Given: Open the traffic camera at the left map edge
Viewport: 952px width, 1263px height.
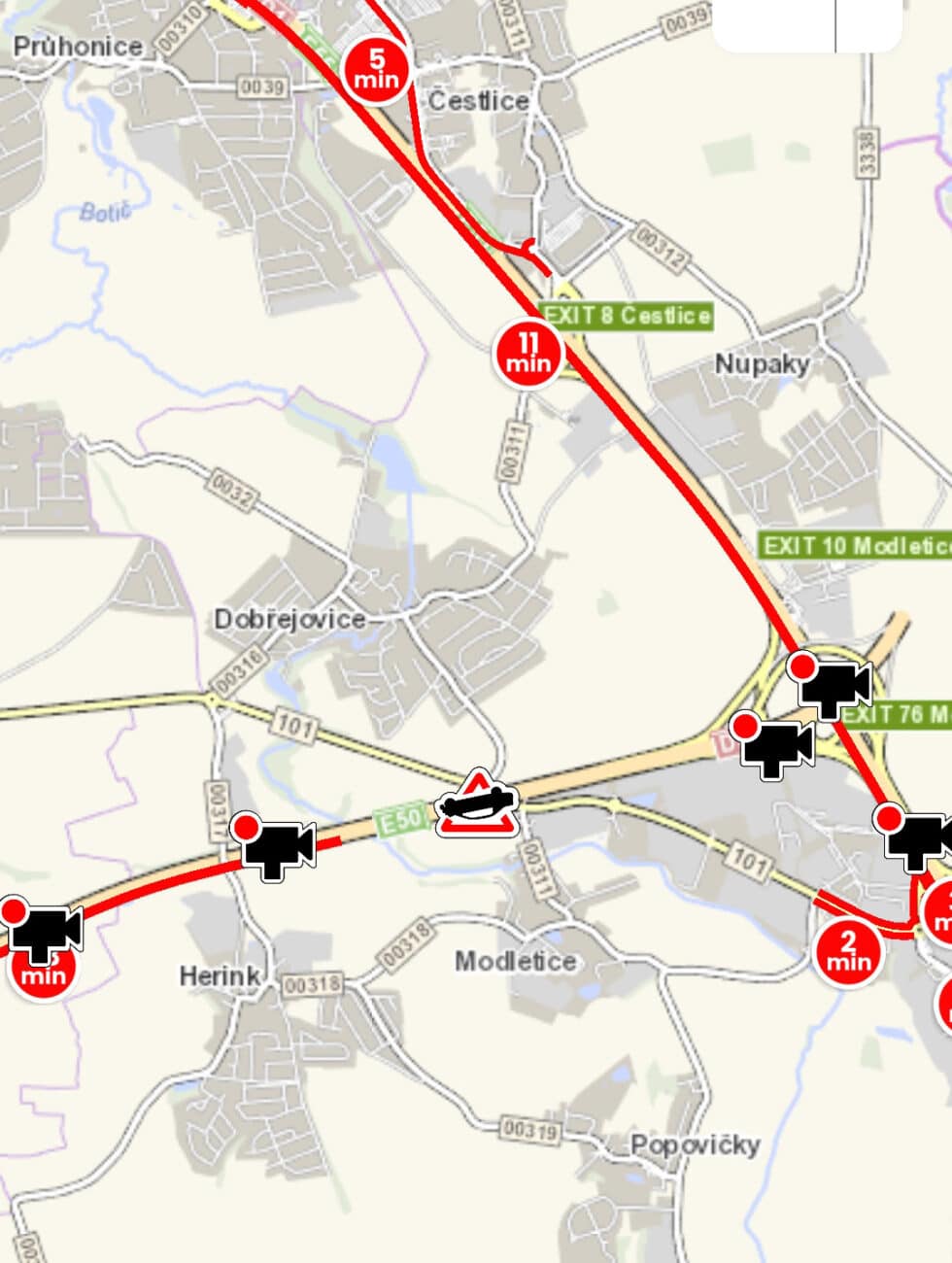Looking at the screenshot, I should [42, 931].
